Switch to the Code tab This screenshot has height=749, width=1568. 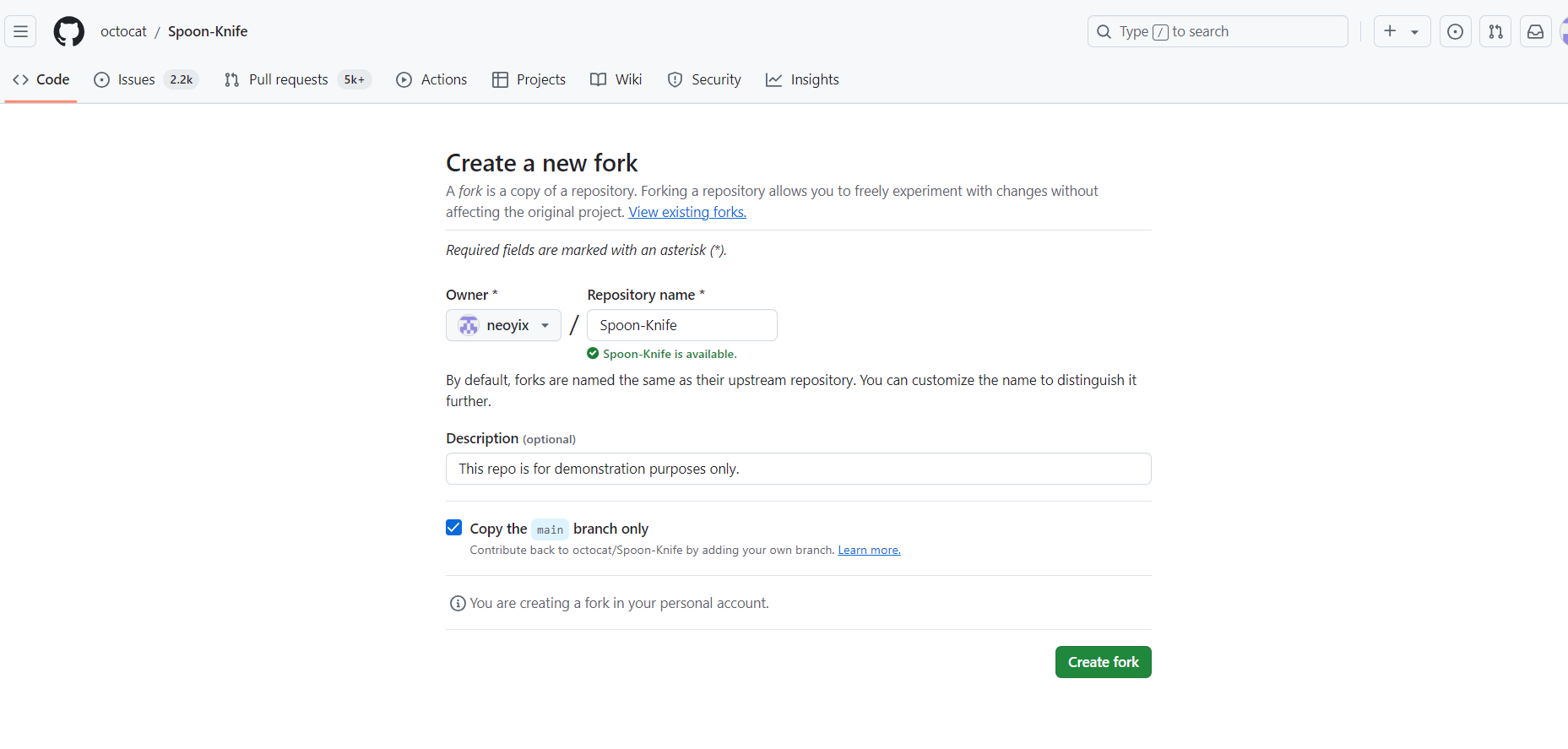click(41, 79)
